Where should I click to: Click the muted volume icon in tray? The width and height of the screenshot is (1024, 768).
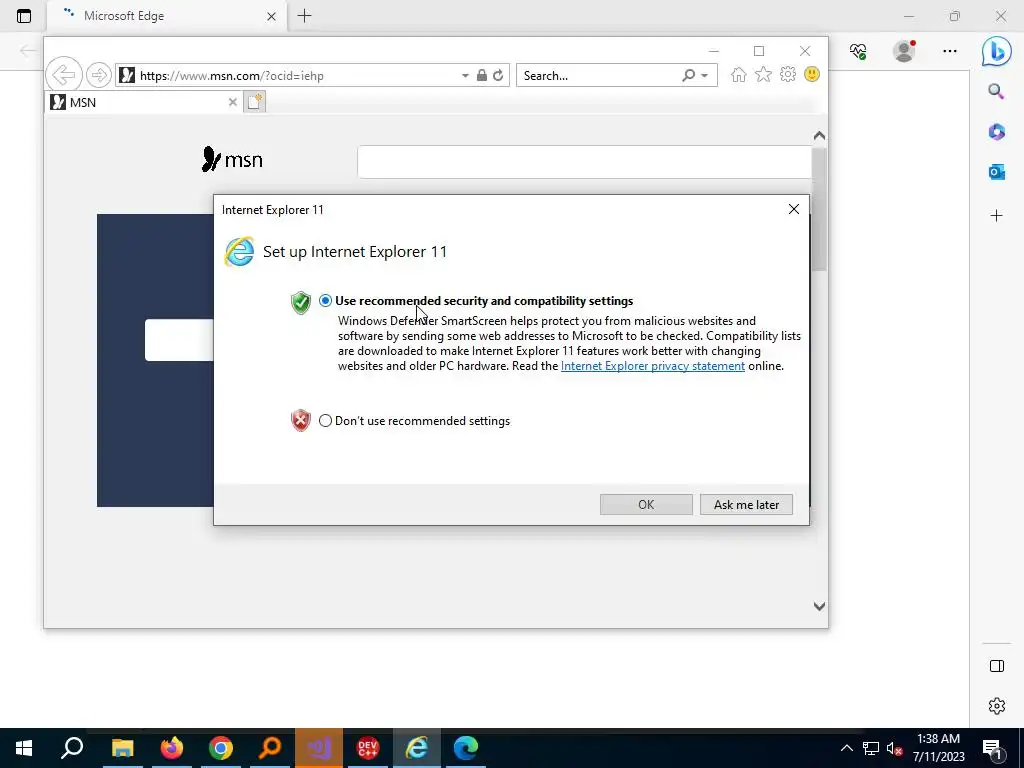tap(894, 748)
